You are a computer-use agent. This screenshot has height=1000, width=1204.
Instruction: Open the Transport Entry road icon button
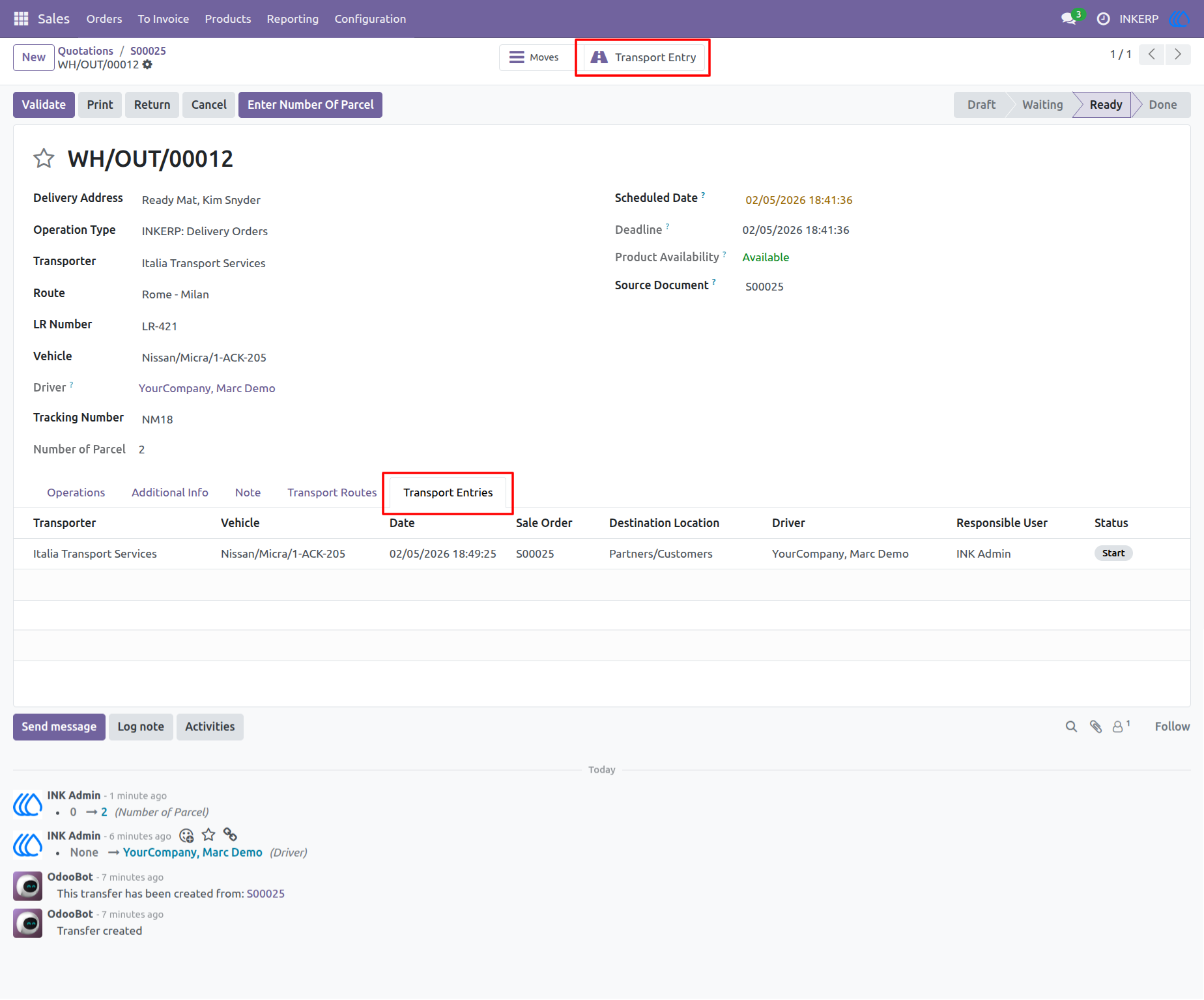pos(643,57)
